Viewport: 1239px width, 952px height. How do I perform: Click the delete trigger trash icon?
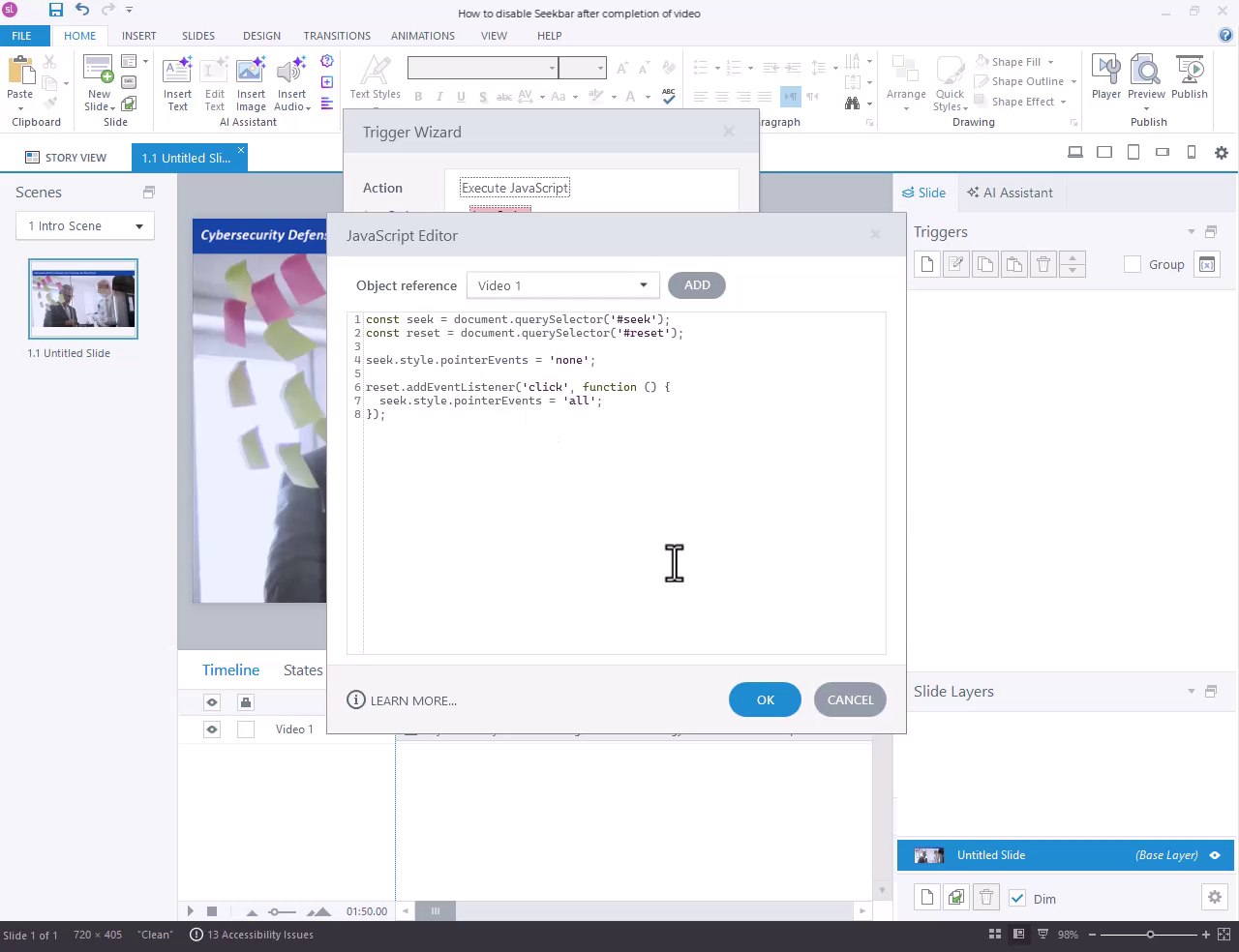[1043, 264]
